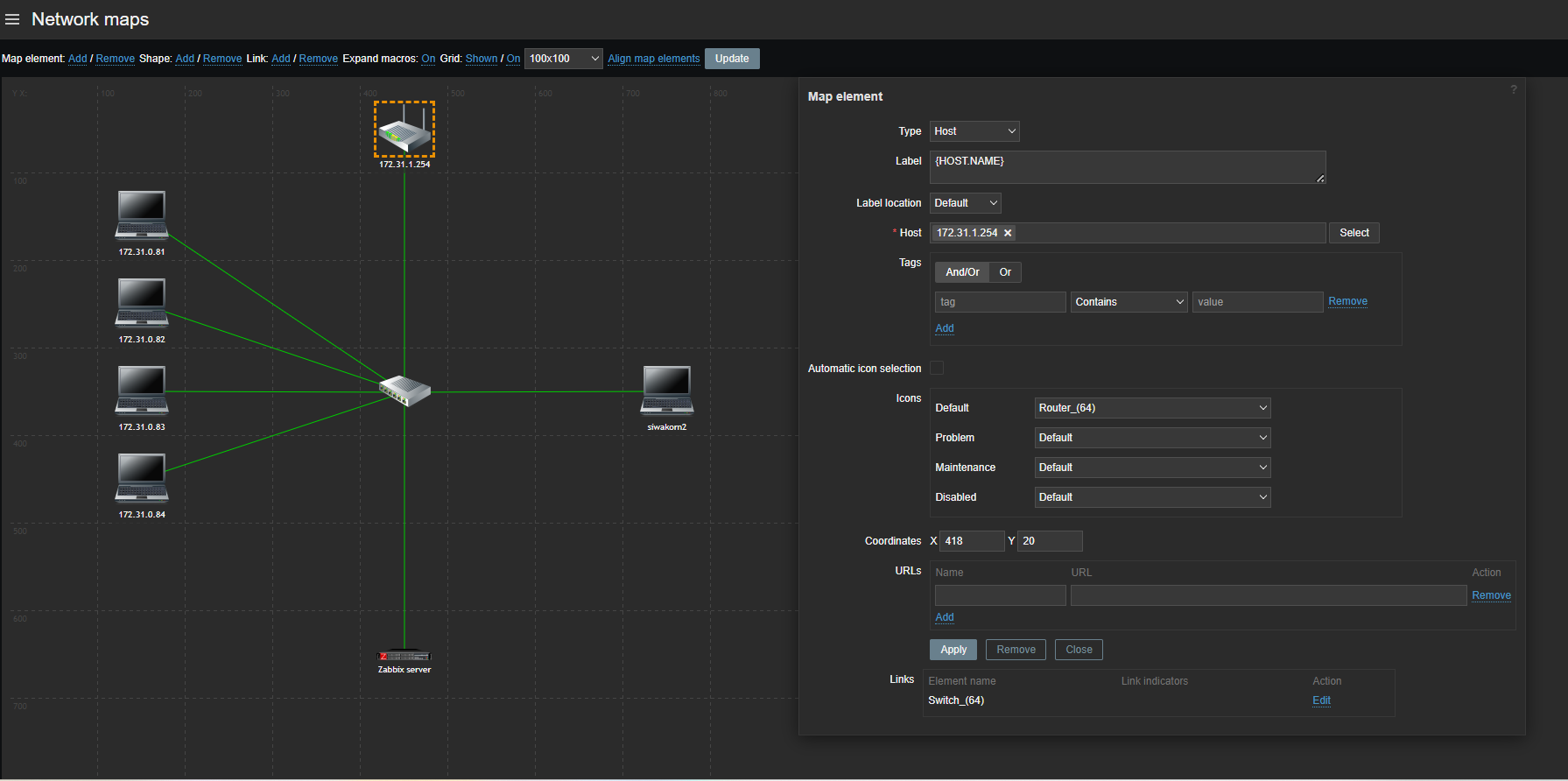Open the Disabled icon dropdown

pyautogui.click(x=1152, y=497)
